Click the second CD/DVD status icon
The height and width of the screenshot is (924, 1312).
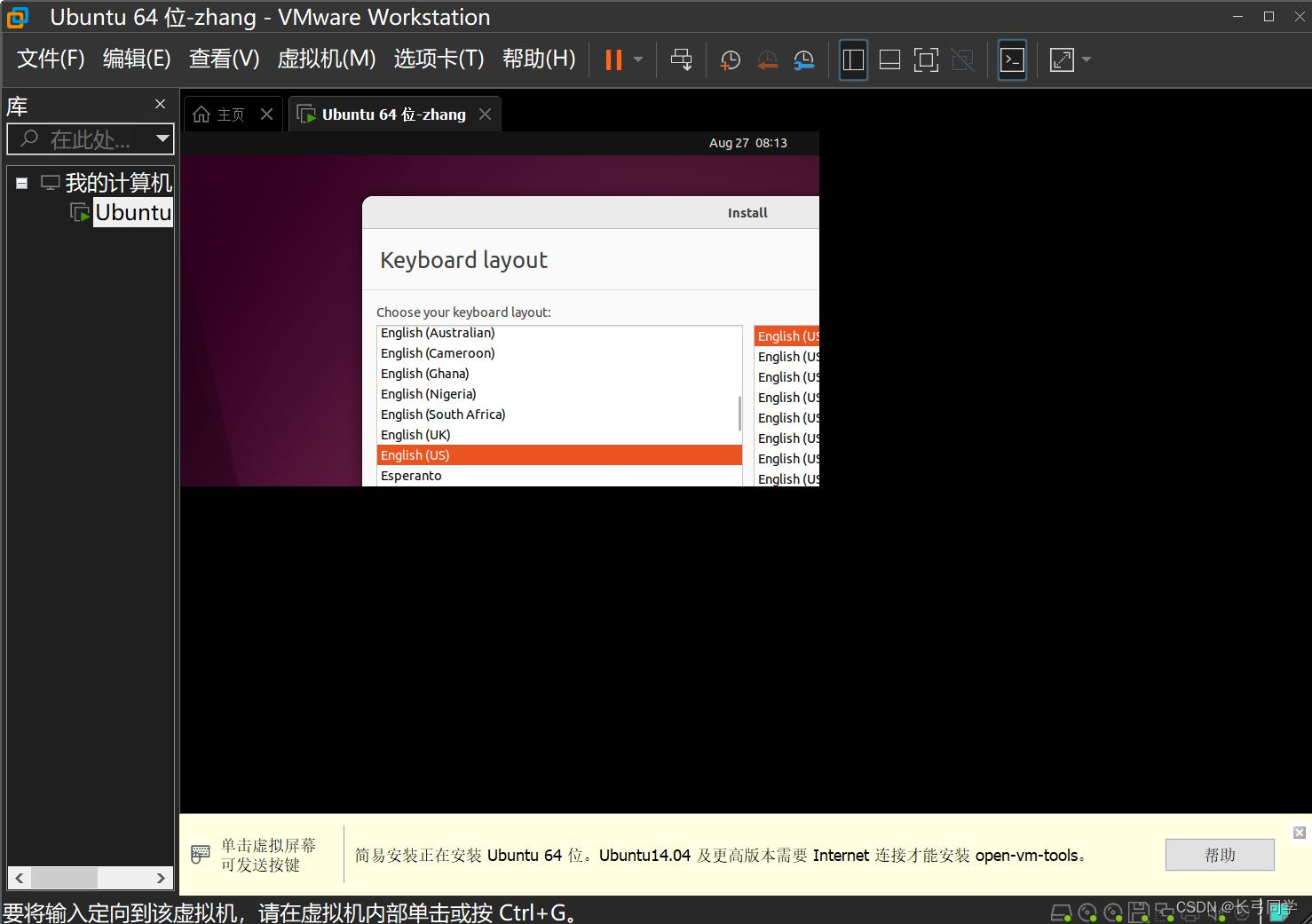[x=1113, y=912]
